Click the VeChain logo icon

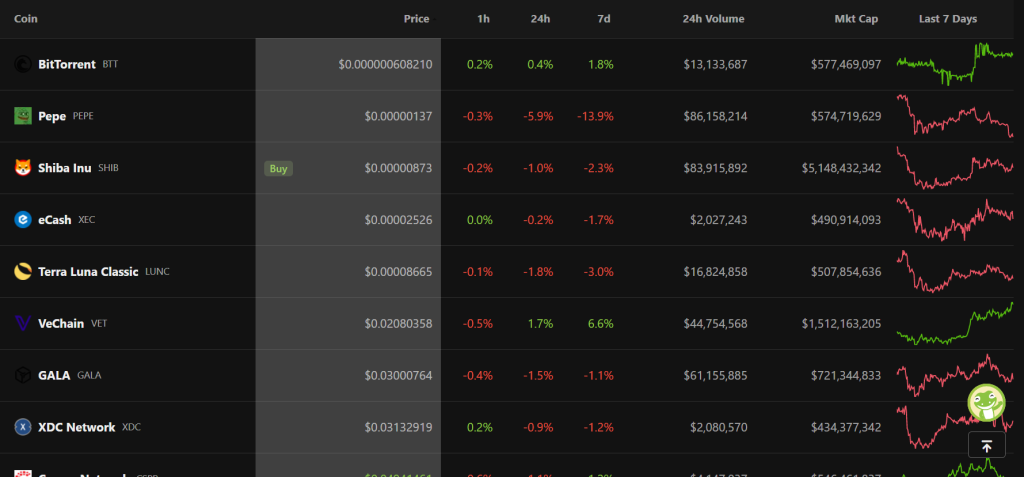pos(22,323)
